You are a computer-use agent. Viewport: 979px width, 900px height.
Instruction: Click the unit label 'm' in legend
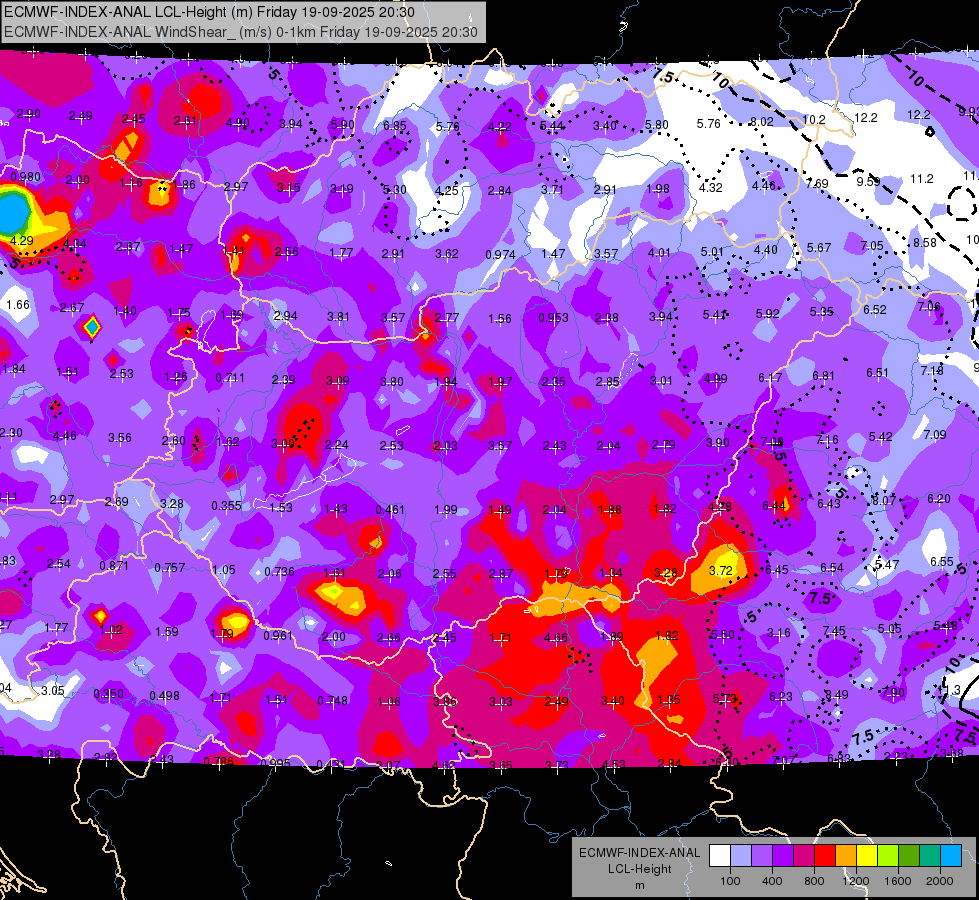[x=639, y=885]
